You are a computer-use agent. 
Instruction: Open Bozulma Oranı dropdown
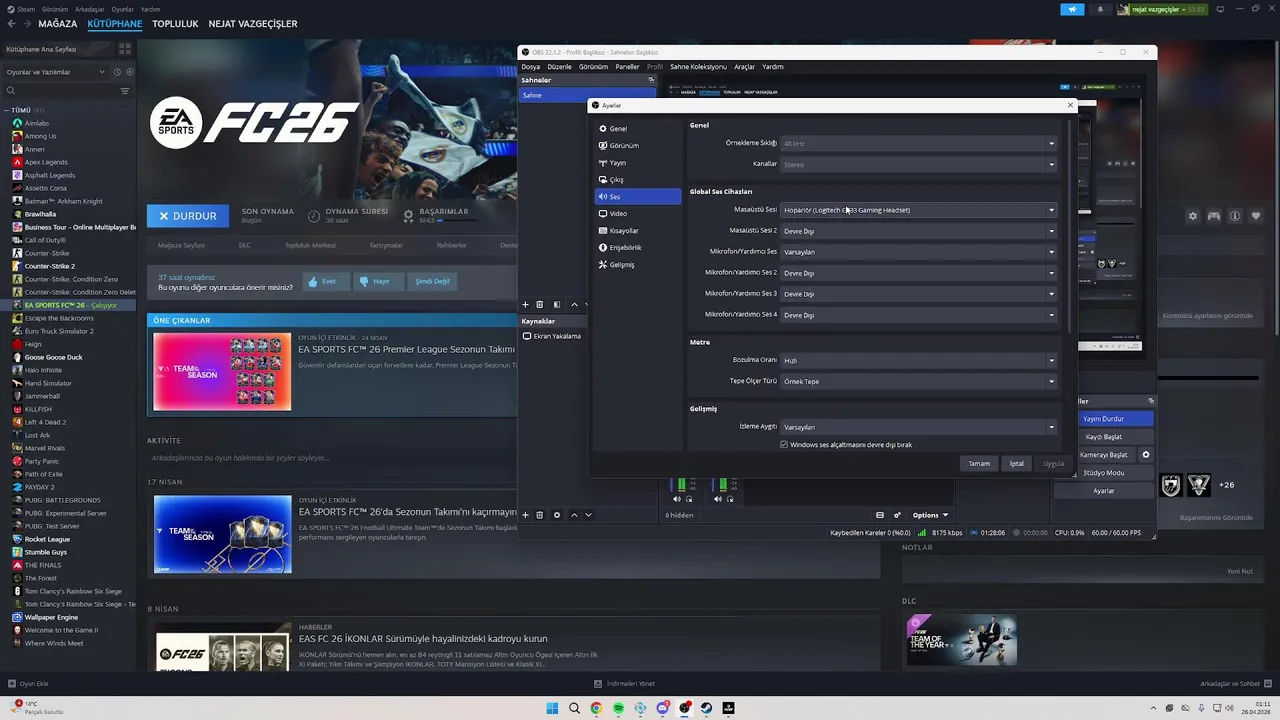coord(919,360)
